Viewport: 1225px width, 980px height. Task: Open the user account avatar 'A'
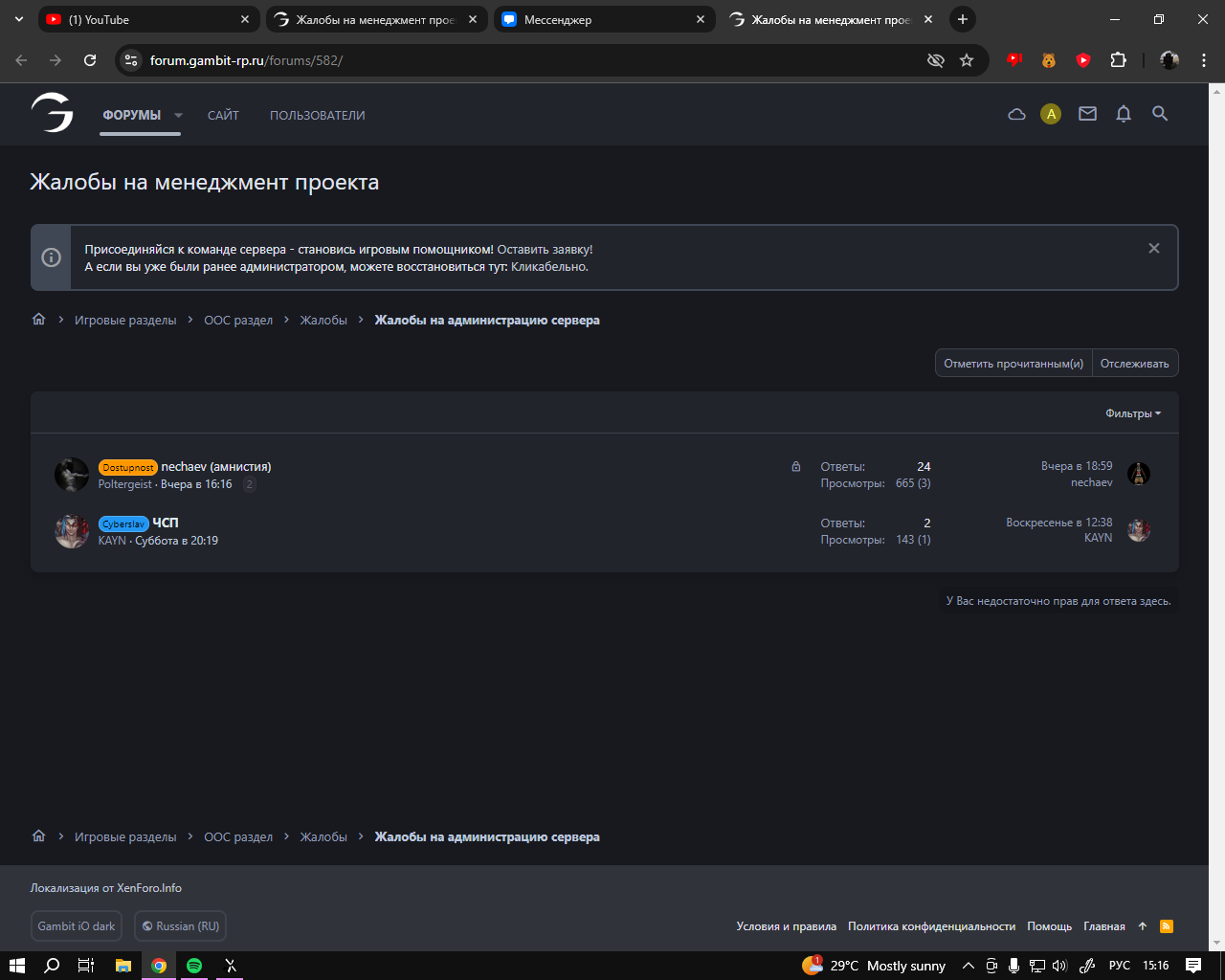point(1051,115)
